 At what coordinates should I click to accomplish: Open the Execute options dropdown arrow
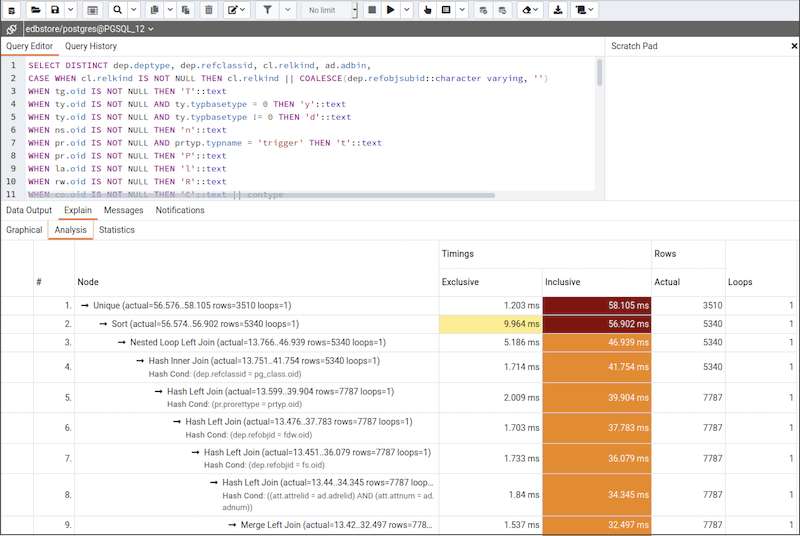[407, 10]
